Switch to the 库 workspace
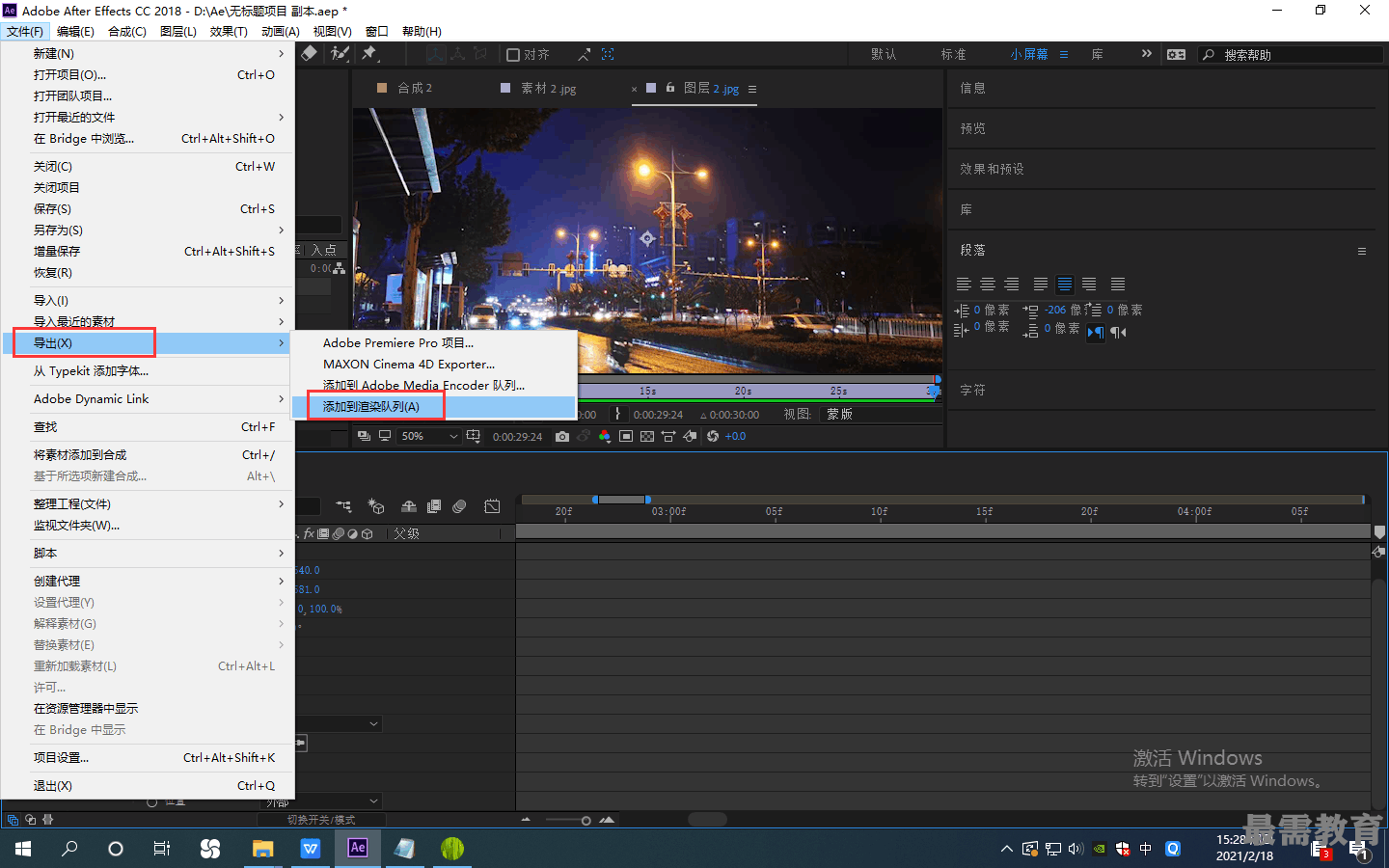The image size is (1389, 868). coord(1098,54)
